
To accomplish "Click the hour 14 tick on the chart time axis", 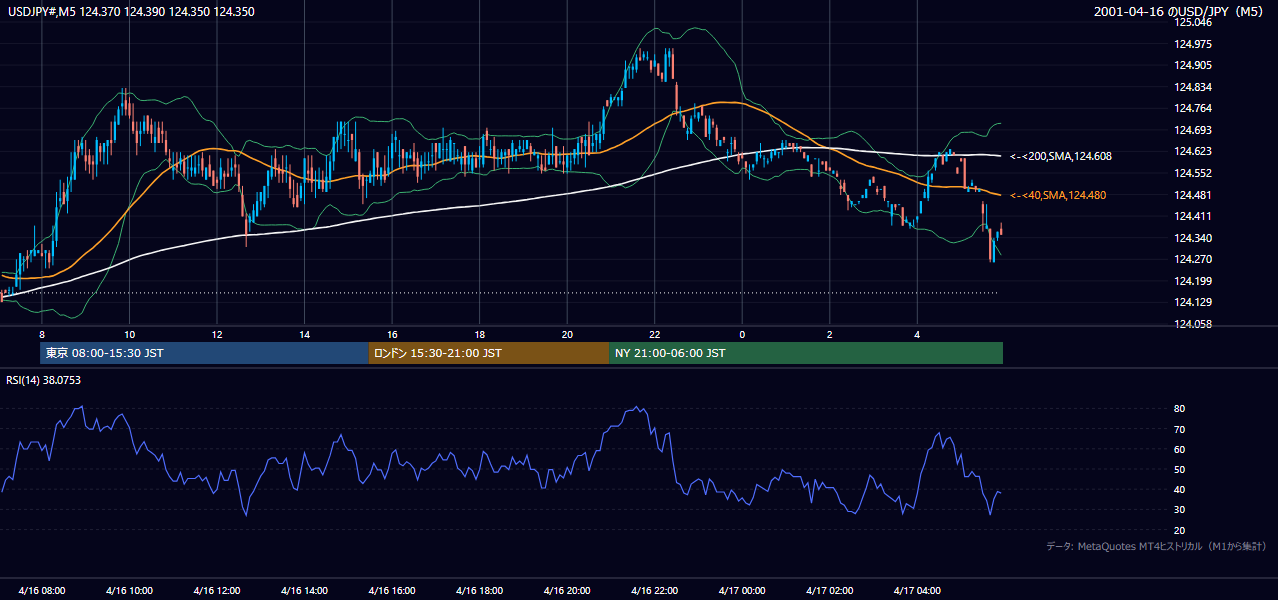I will tap(305, 334).
